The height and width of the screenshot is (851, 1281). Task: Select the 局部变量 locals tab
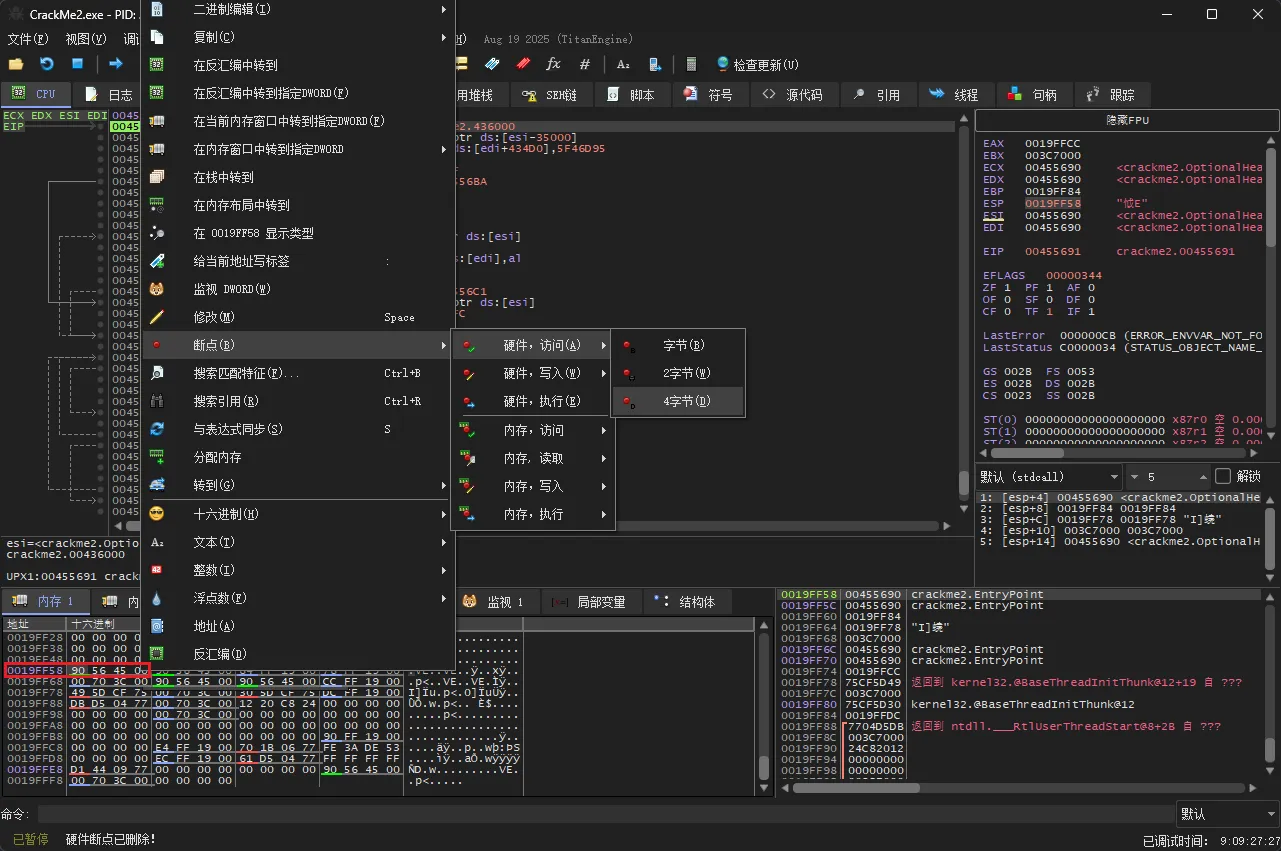tap(589, 601)
